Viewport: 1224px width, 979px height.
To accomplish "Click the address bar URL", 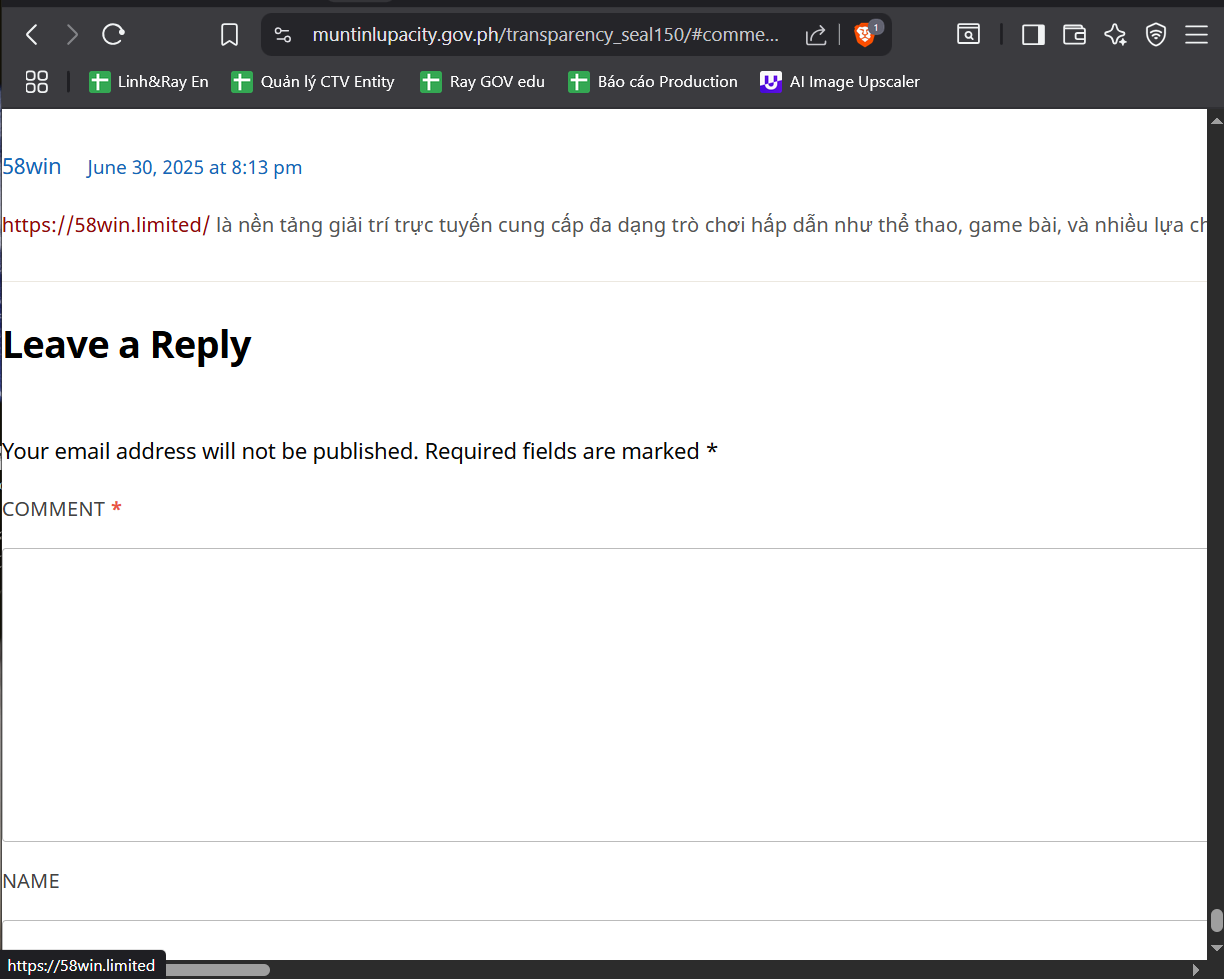I will pyautogui.click(x=545, y=35).
